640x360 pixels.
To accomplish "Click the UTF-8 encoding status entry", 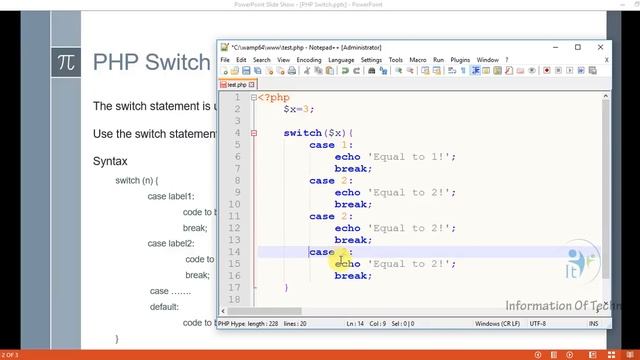I will (538, 323).
